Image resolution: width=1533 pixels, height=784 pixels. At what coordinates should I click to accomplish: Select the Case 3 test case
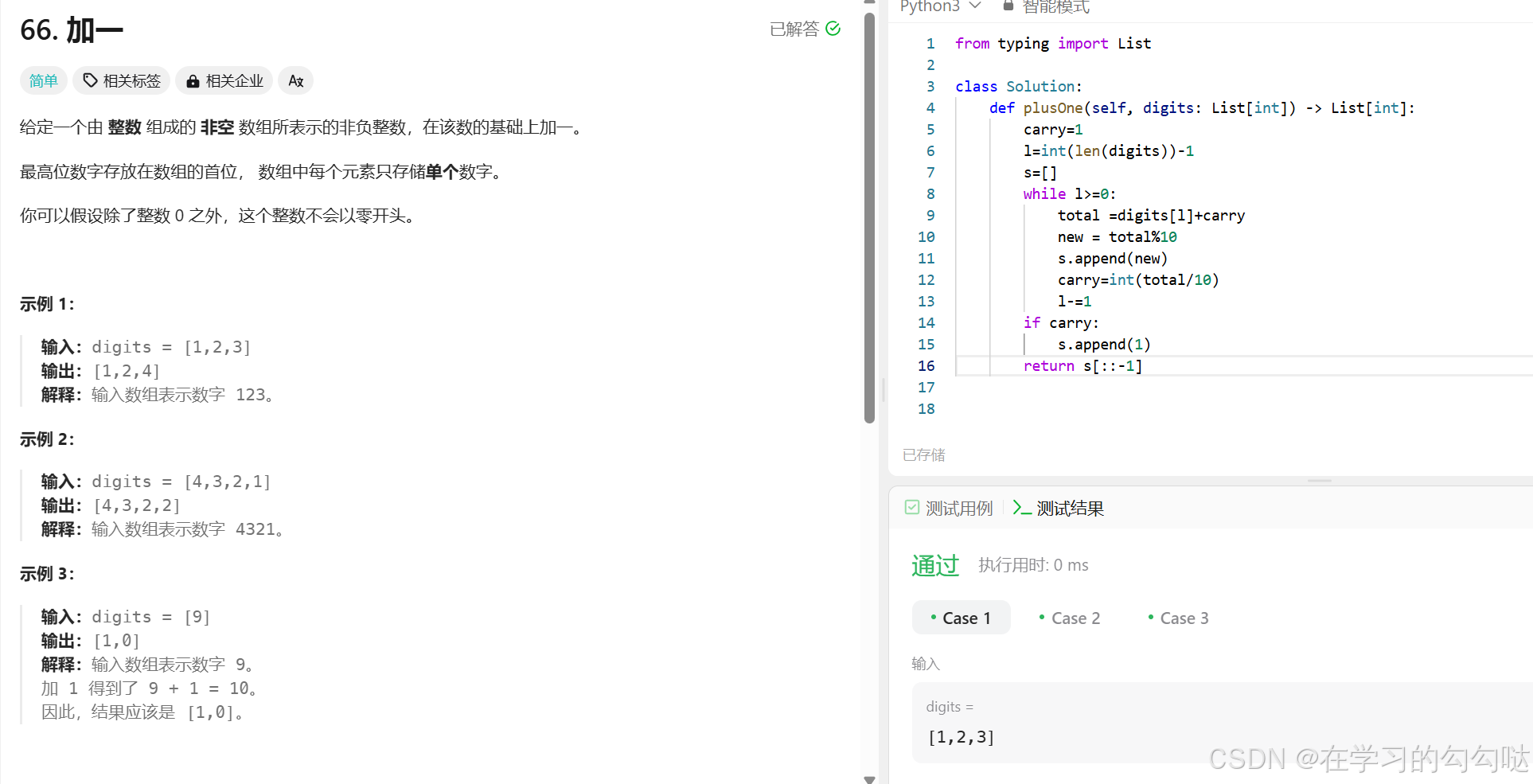1178,618
